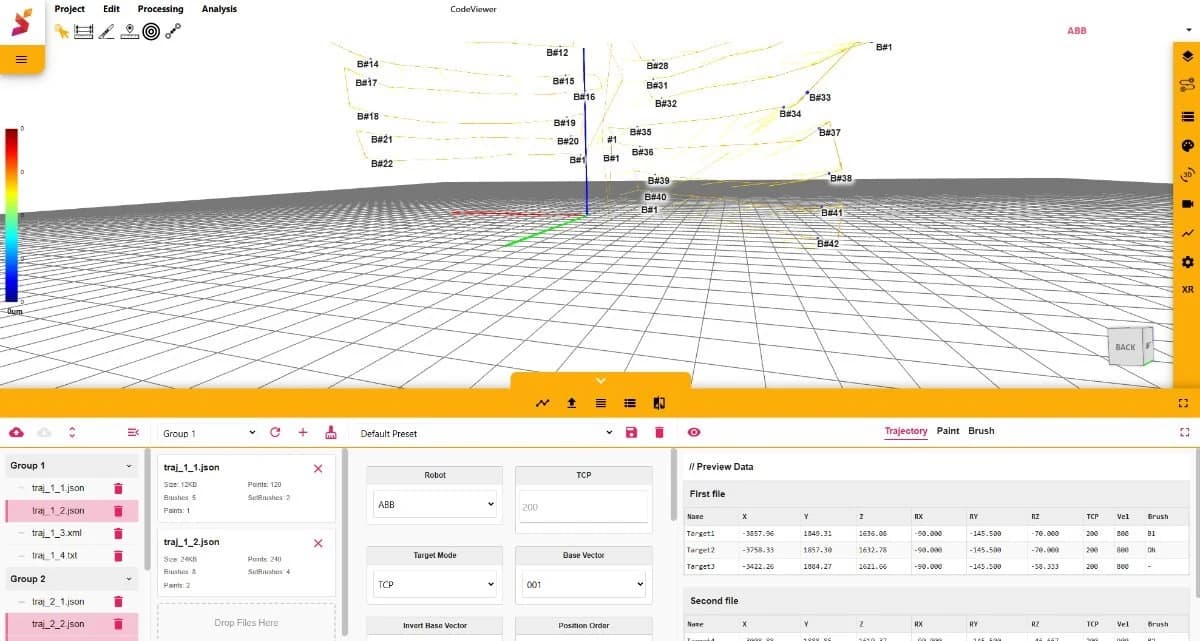Toggle expand collapse all arrows
The height and width of the screenshot is (641, 1200).
[x=72, y=432]
